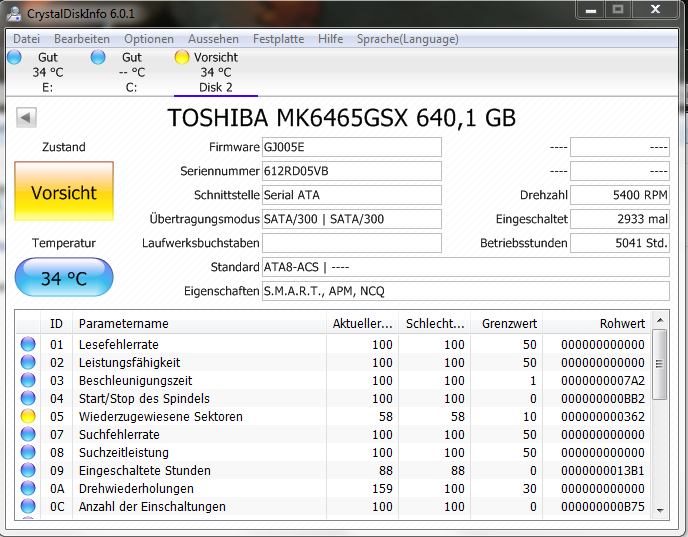Click the yellow Vorsicht health status button
The width and height of the screenshot is (688, 537).
click(64, 191)
